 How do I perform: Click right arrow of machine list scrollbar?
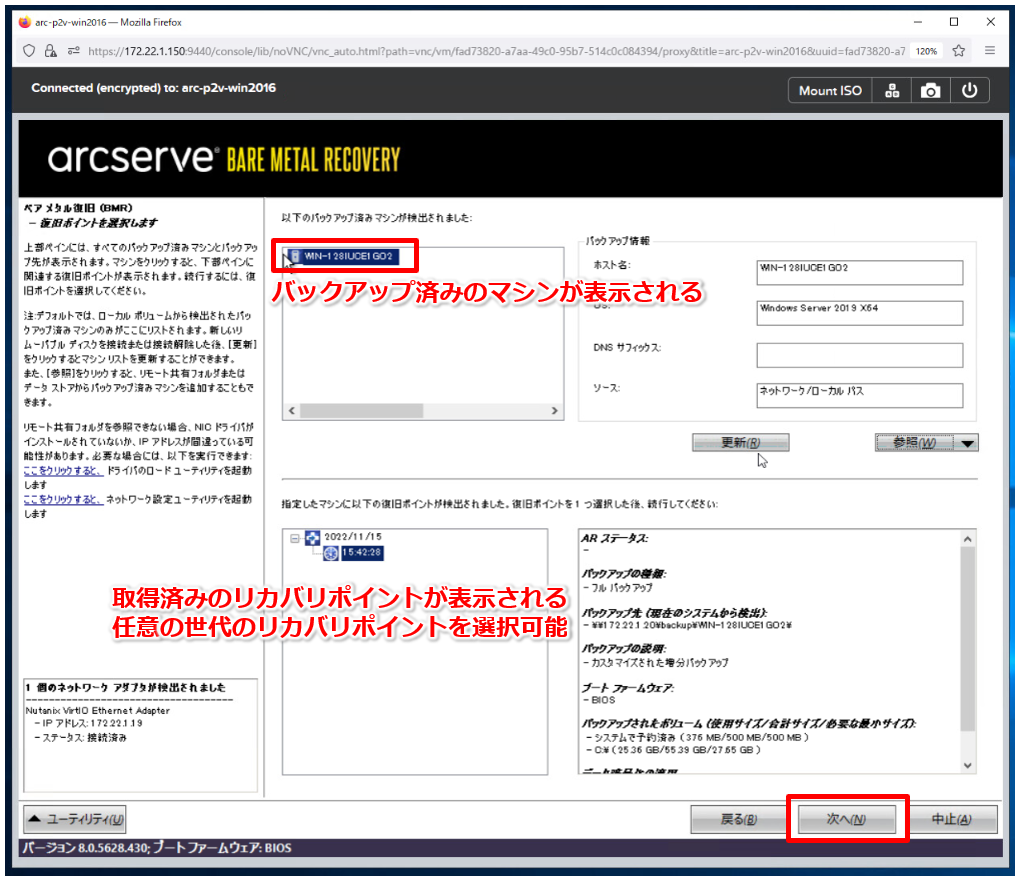click(x=554, y=411)
